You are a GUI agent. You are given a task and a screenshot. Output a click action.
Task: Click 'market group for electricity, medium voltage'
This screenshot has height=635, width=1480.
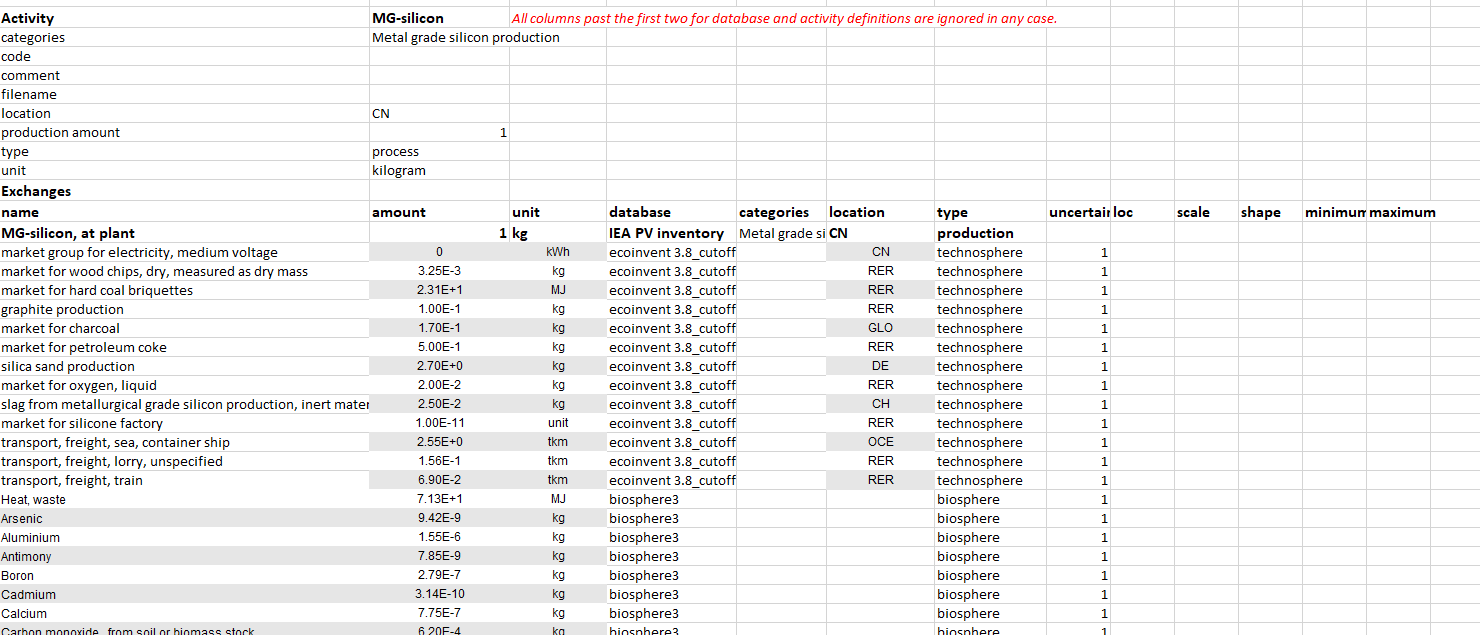point(185,252)
